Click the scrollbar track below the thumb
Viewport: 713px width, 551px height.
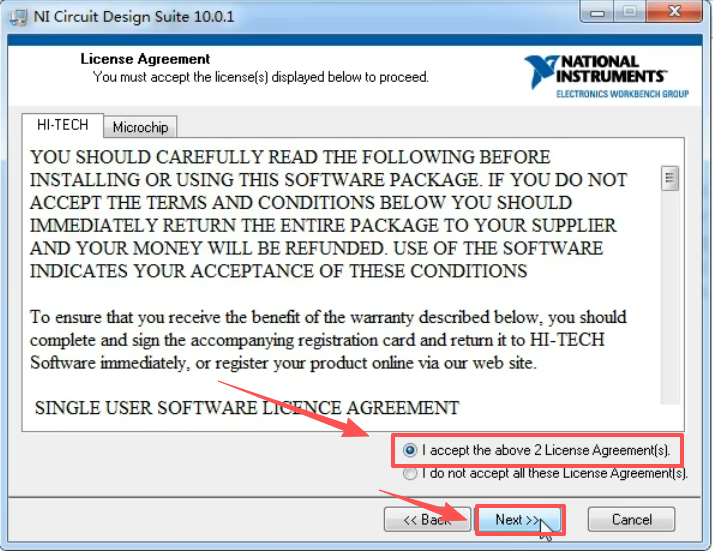tap(669, 298)
